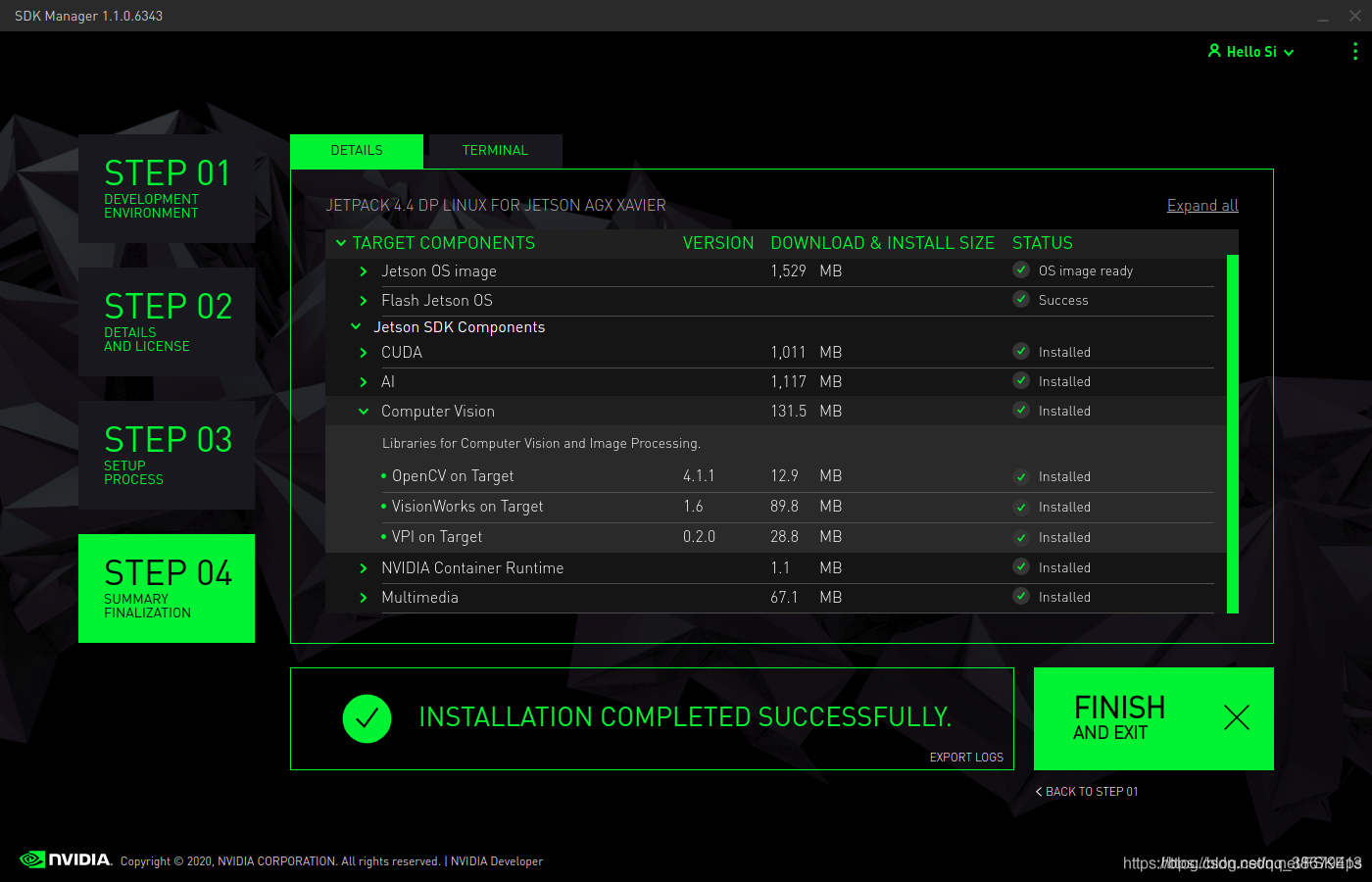The width and height of the screenshot is (1372, 882).
Task: Click the Installed check icon for Computer Vision
Action: click(1021, 411)
